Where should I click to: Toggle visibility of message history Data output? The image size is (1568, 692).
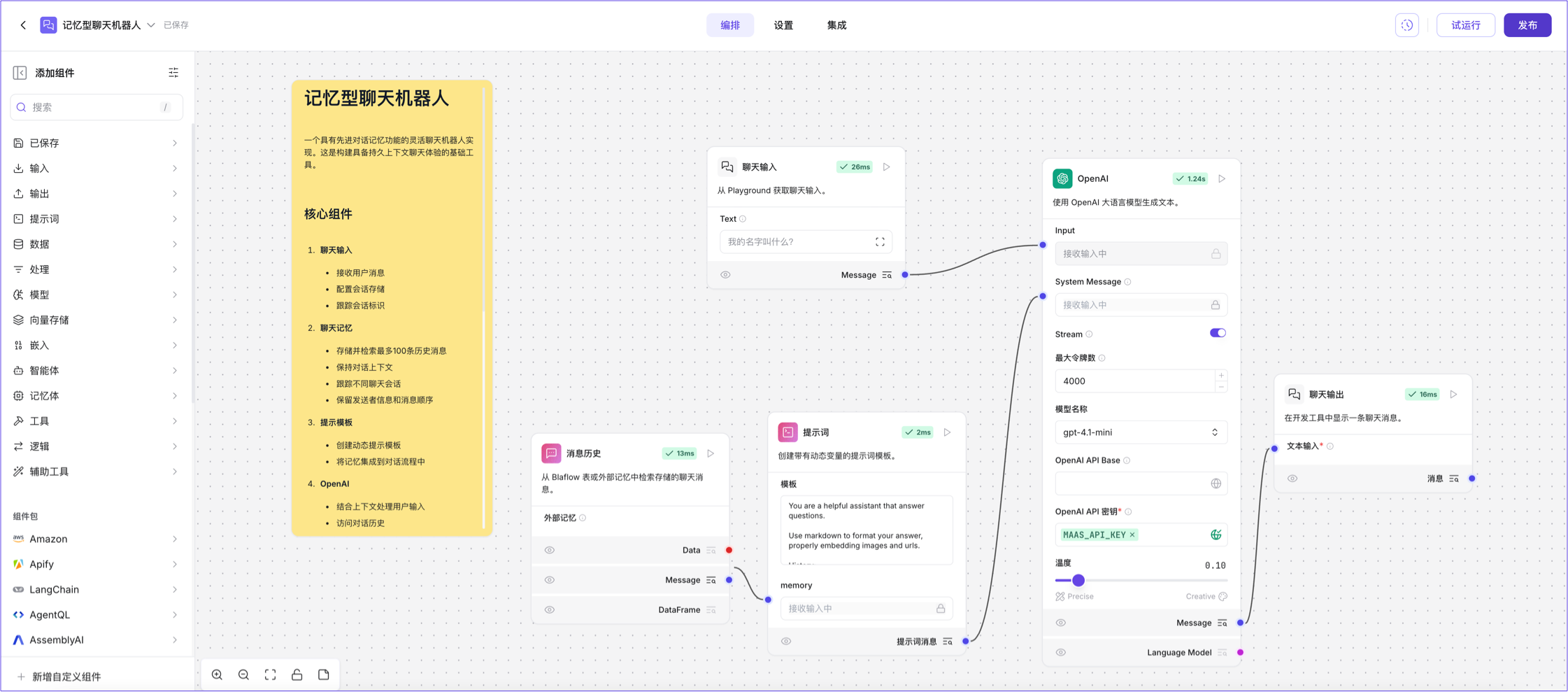(x=550, y=550)
